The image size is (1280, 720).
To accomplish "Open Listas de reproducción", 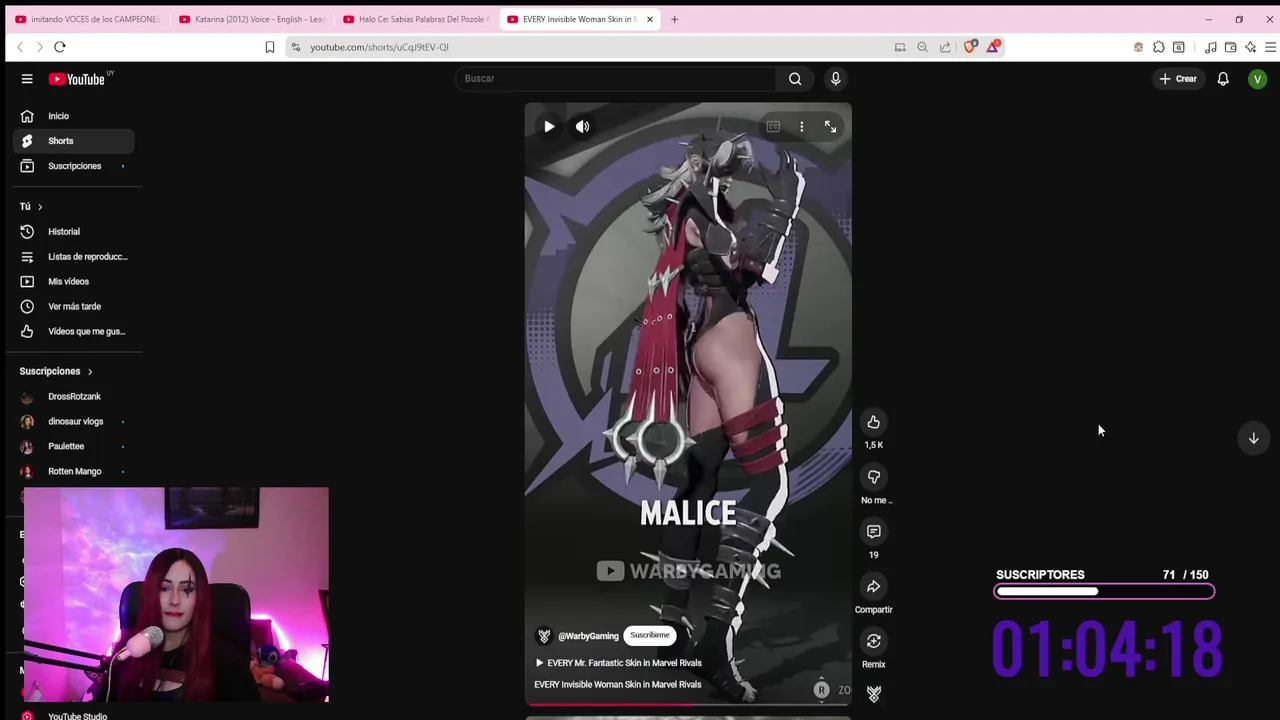I will [x=74, y=257].
